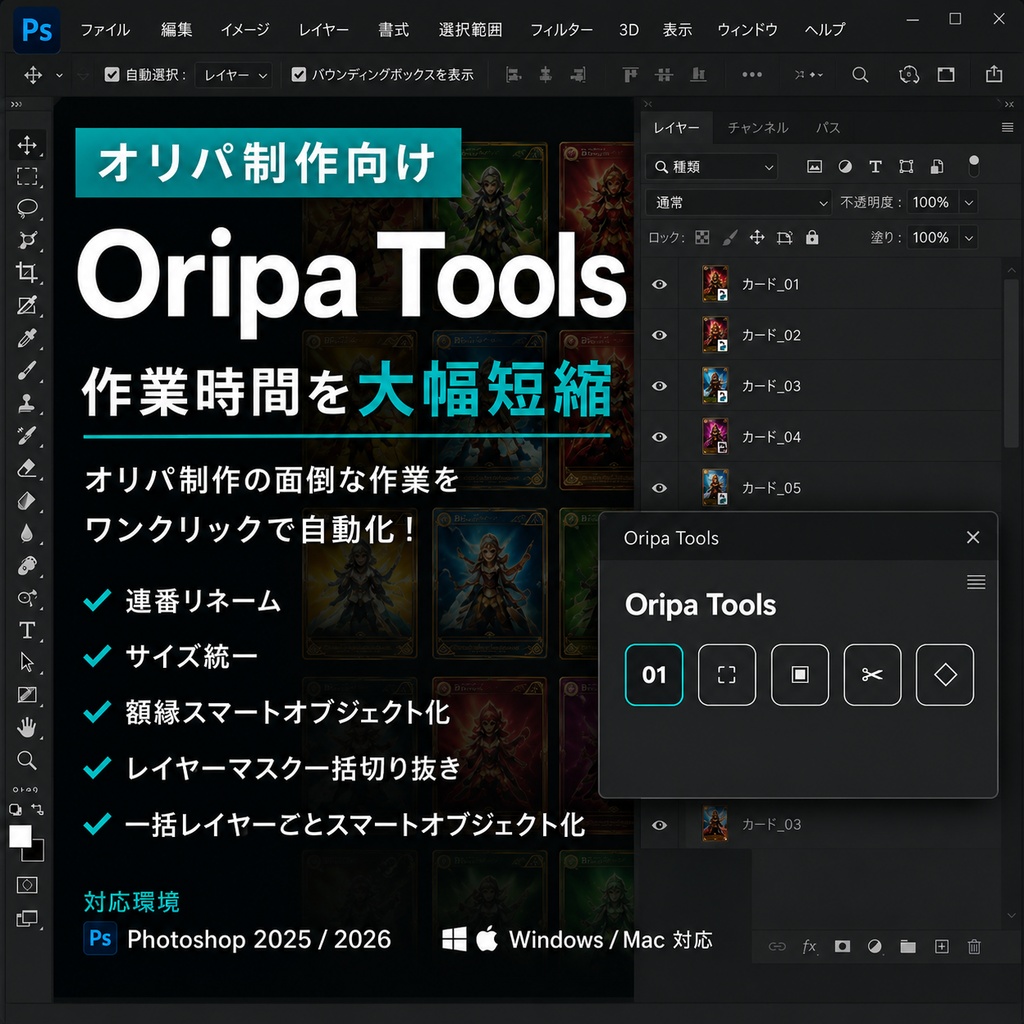Click the カード_01 layer thumbnail
Image resolution: width=1024 pixels, height=1024 pixels.
click(715, 283)
